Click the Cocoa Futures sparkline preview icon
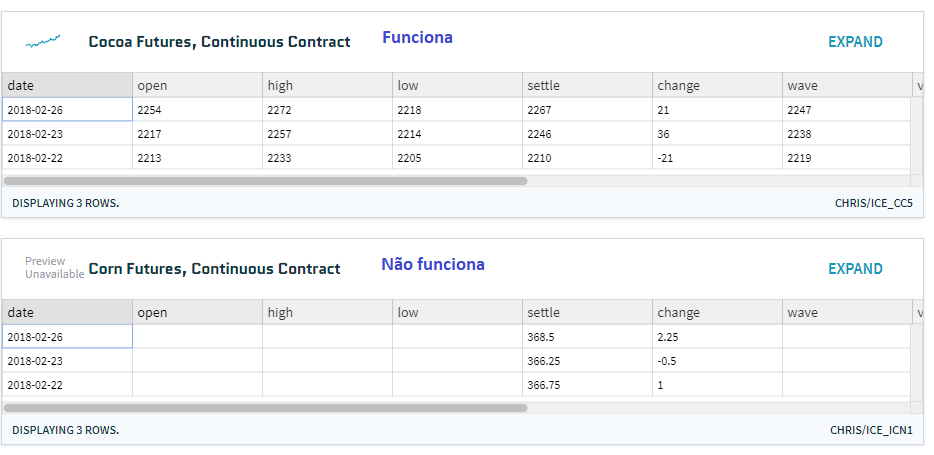The width and height of the screenshot is (934, 455). [x=43, y=41]
